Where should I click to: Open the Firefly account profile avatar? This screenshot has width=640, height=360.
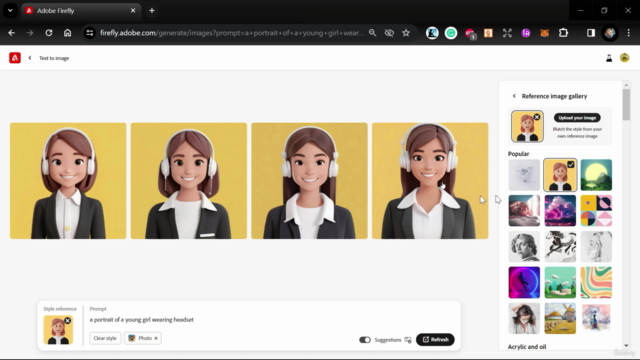624,58
